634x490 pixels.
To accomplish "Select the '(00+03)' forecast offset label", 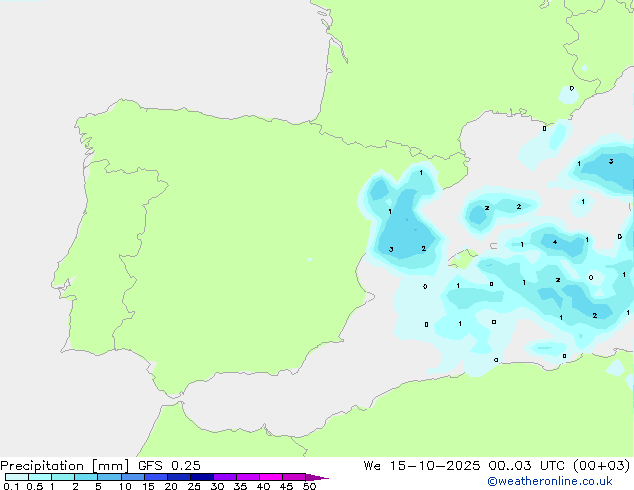I will pos(601,466).
